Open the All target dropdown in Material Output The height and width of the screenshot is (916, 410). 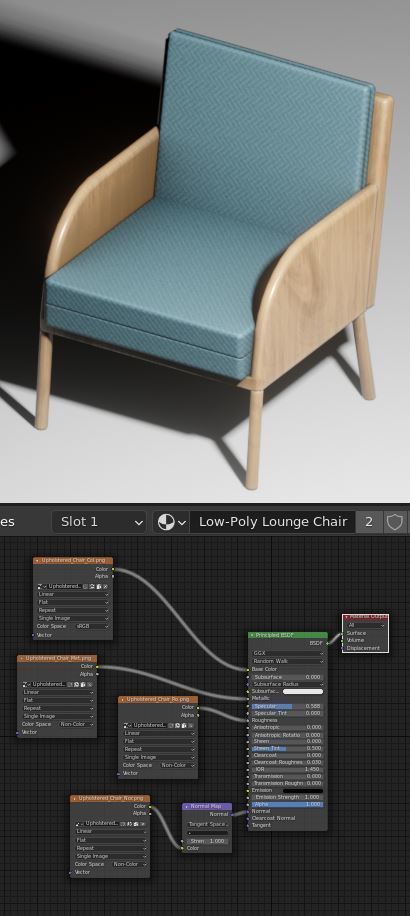pyautogui.click(x=366, y=625)
